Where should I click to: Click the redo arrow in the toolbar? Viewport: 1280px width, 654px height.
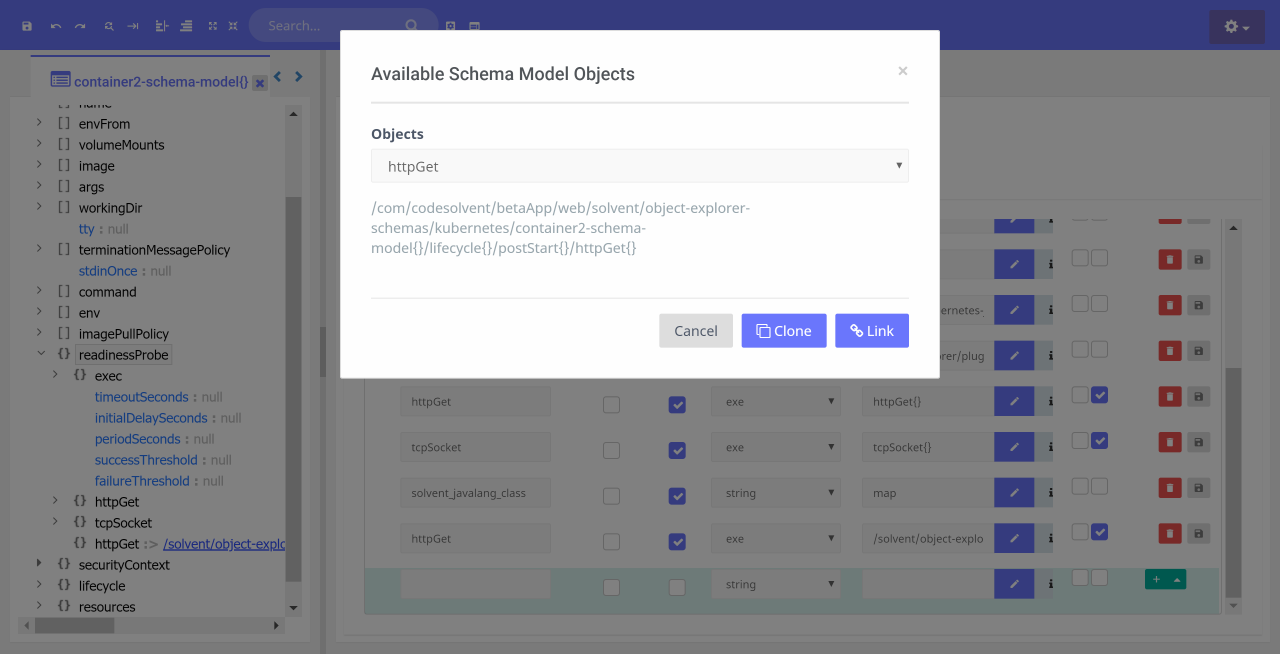click(x=80, y=26)
